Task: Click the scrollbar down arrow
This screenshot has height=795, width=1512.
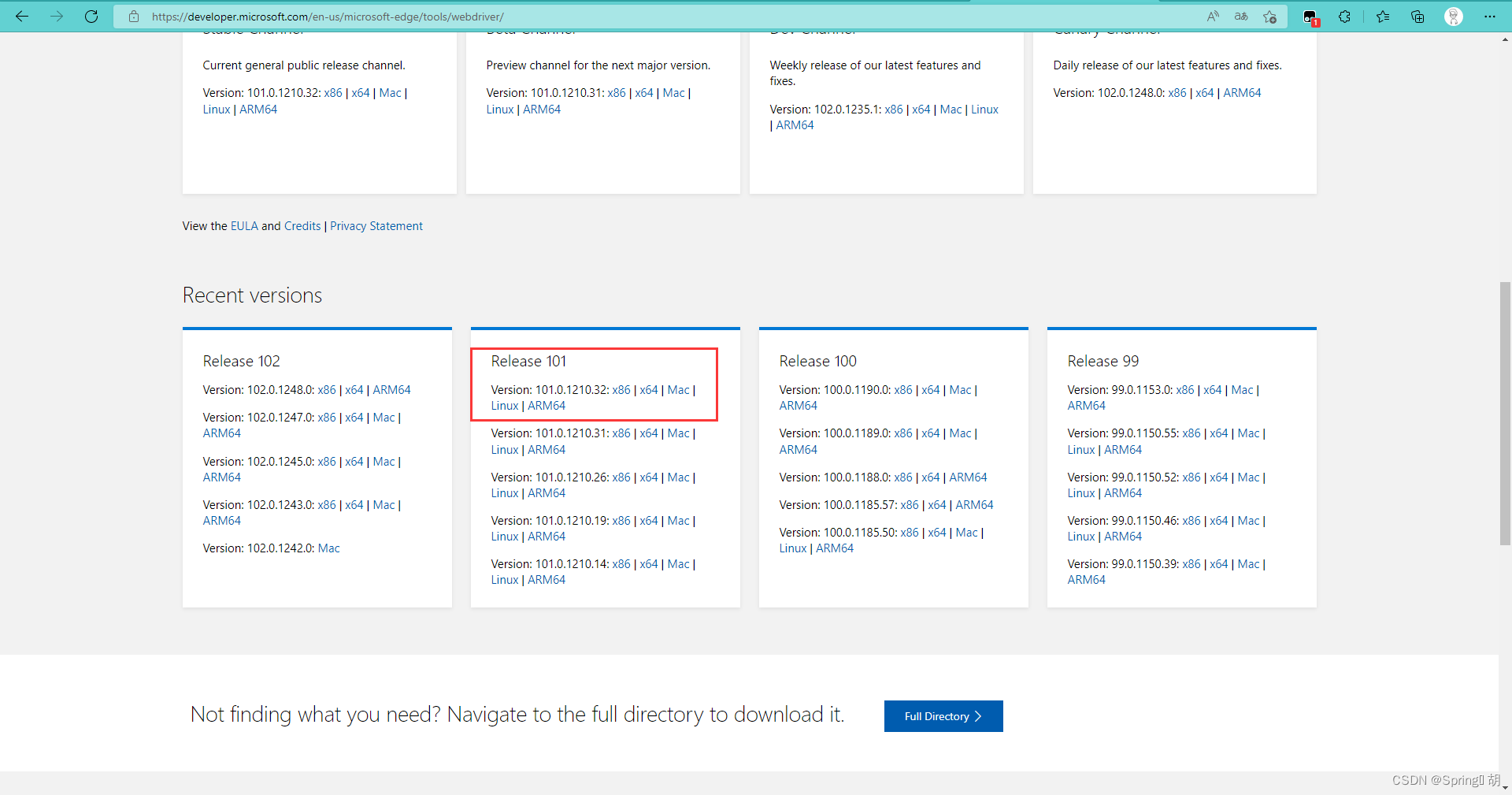Action: pyautogui.click(x=1505, y=787)
